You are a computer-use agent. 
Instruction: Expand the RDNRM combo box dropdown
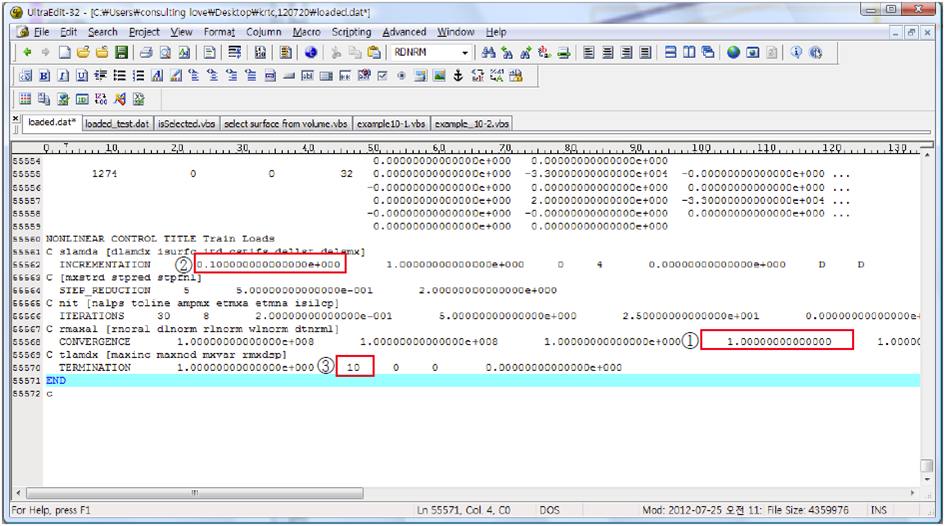click(465, 53)
